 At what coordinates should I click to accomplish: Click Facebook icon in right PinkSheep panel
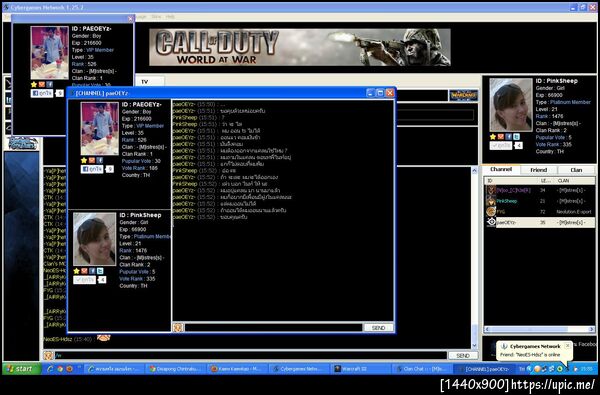click(509, 137)
